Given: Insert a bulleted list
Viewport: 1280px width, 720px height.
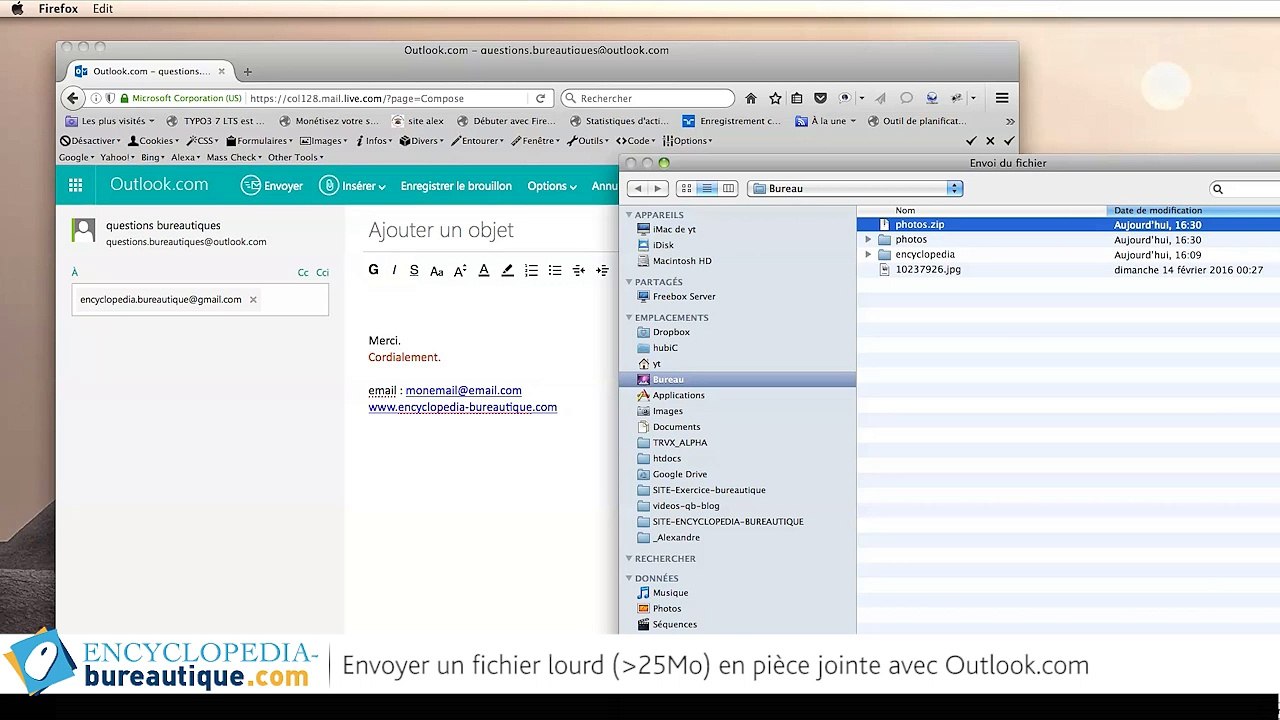Looking at the screenshot, I should click(x=555, y=270).
